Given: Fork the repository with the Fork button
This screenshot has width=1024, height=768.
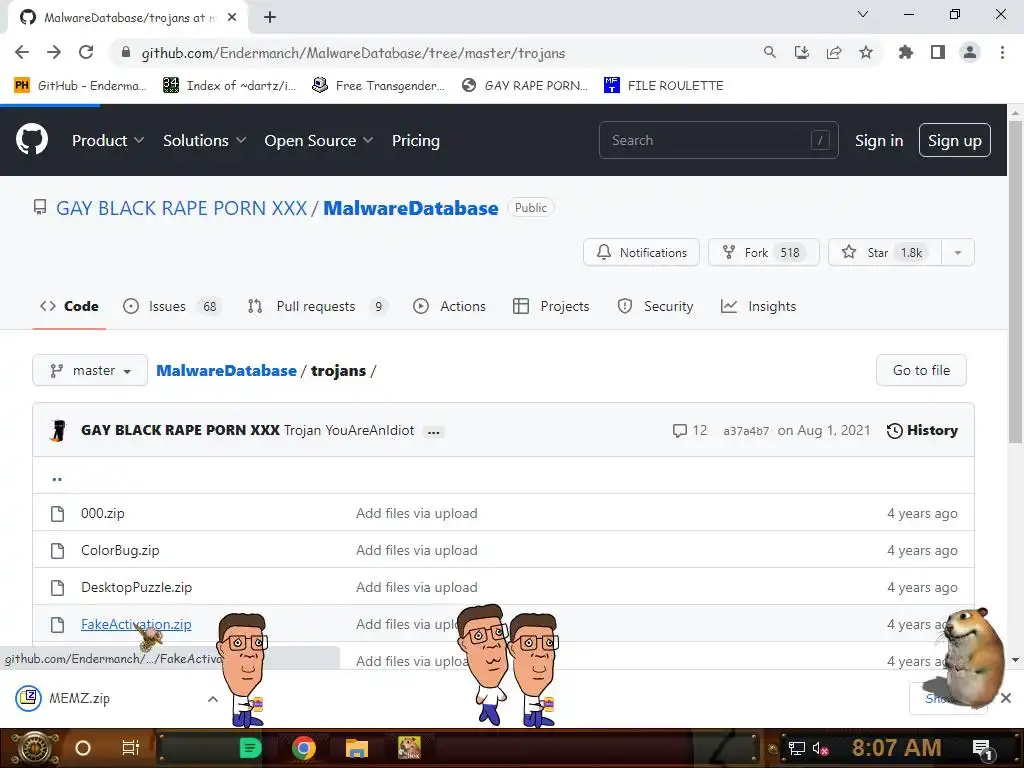Looking at the screenshot, I should (763, 253).
